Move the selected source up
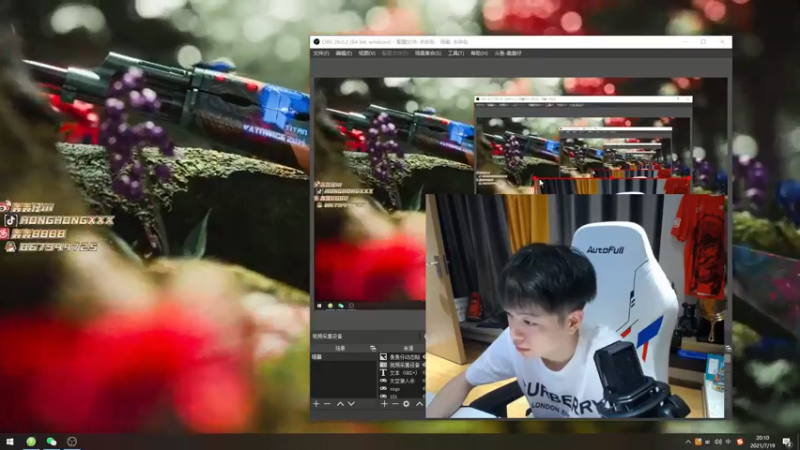 419,404
